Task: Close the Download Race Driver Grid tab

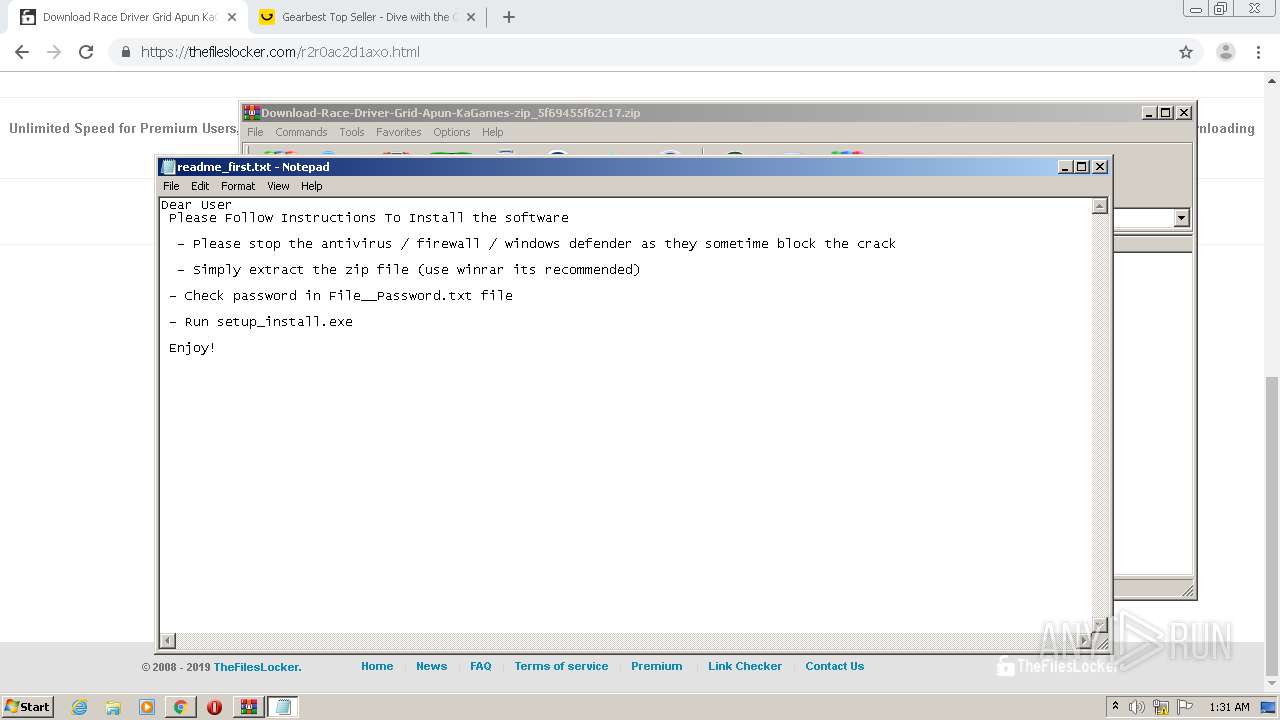Action: (231, 17)
